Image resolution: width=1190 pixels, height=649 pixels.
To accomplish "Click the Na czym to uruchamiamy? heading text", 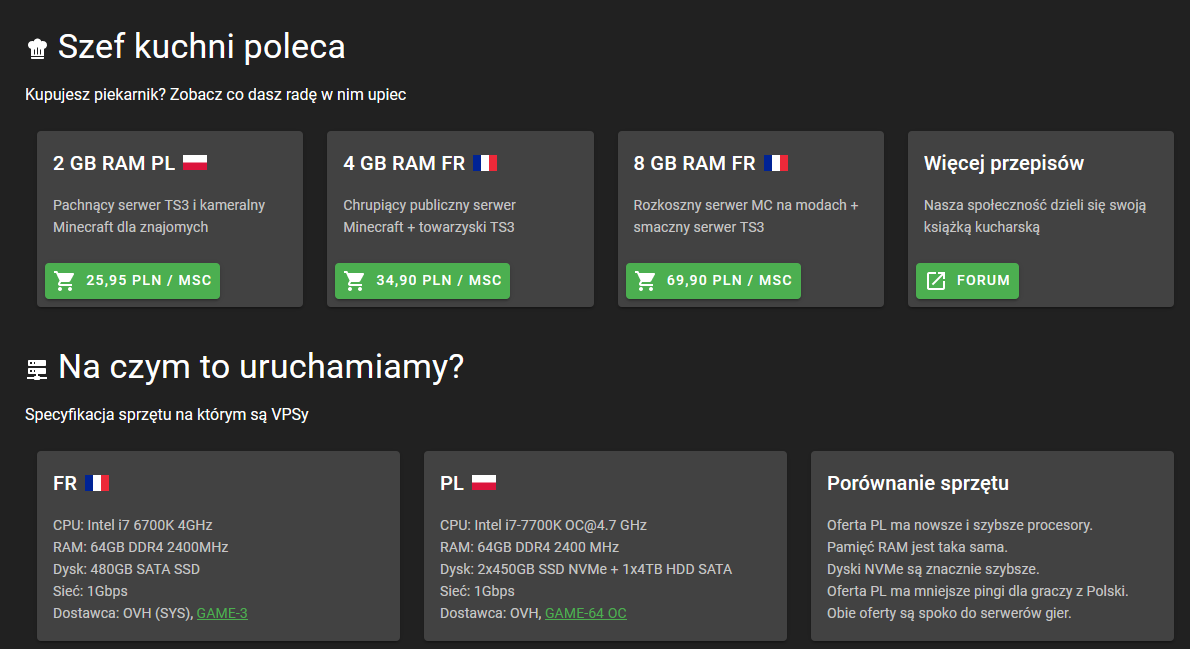I will coord(261,368).
